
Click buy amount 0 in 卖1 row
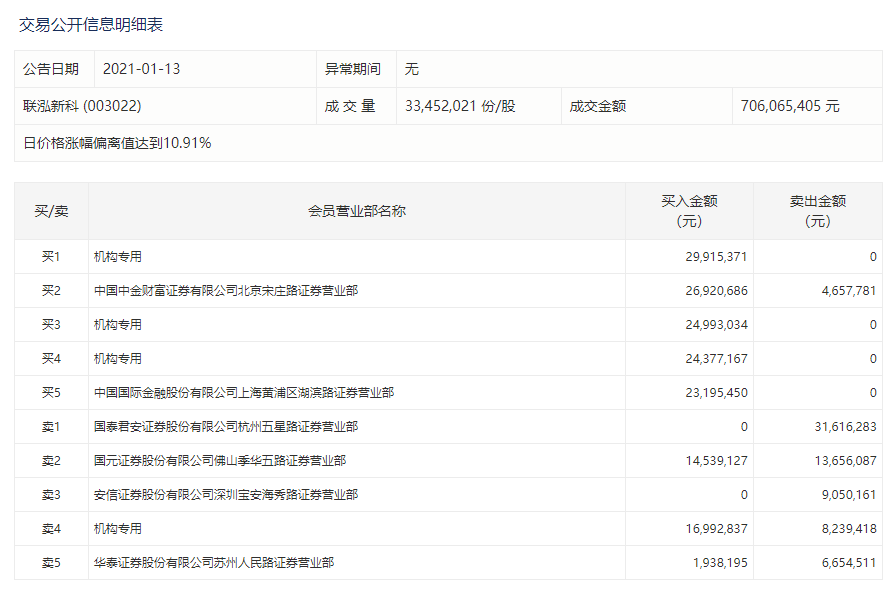pos(744,427)
